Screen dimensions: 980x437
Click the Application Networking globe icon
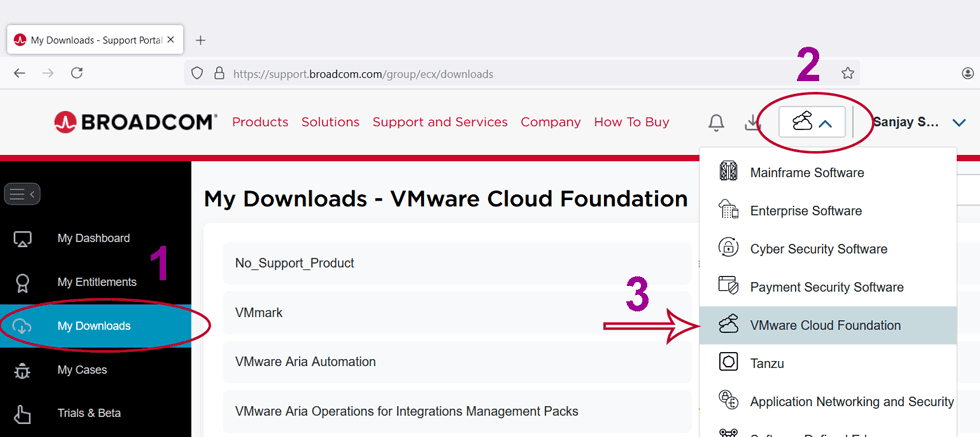pos(729,400)
